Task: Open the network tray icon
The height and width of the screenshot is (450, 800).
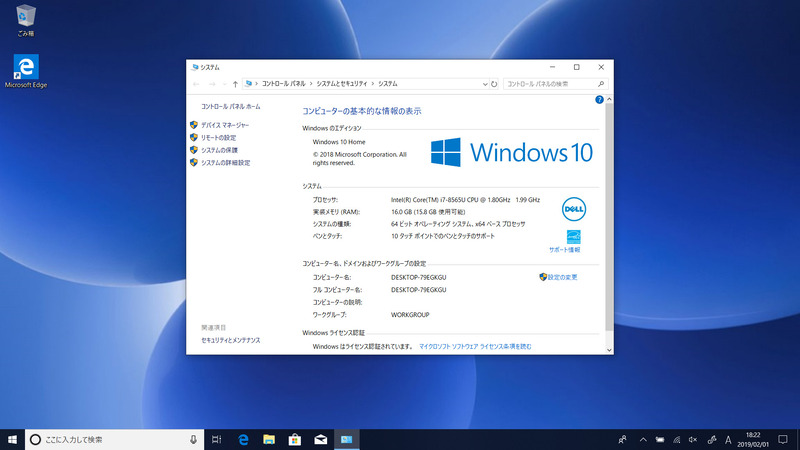Action: click(x=677, y=439)
